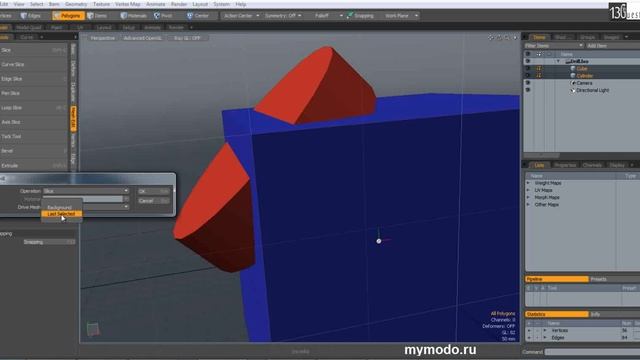Select the Pivot mode button
Viewport: 640px width, 360px height.
click(163, 16)
